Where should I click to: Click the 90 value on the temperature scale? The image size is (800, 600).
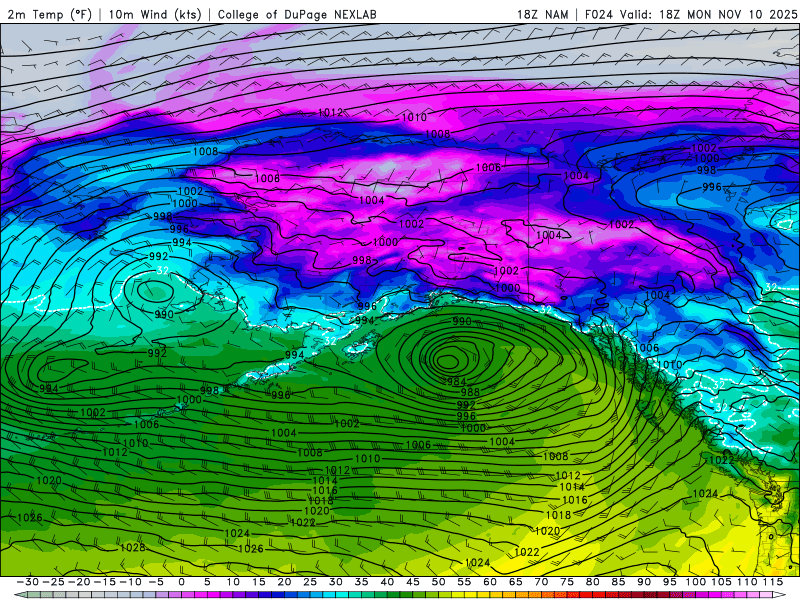click(643, 582)
